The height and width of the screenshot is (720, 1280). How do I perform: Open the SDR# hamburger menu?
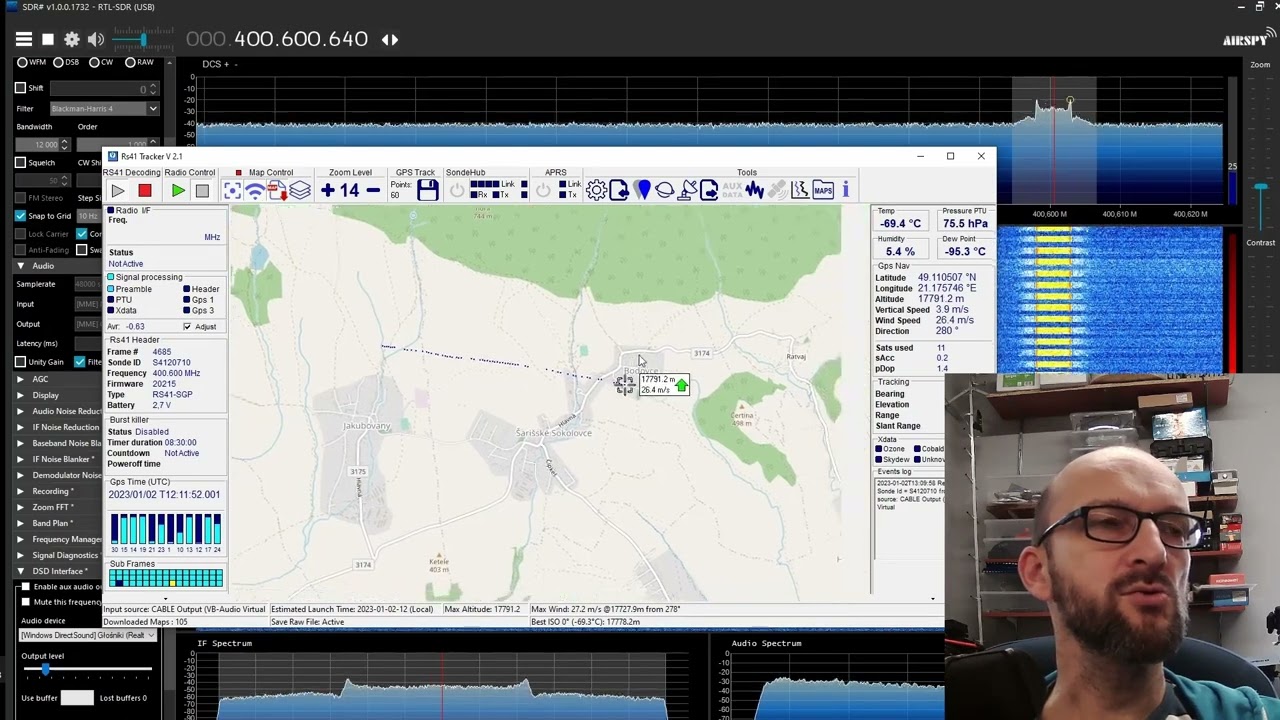click(23, 39)
